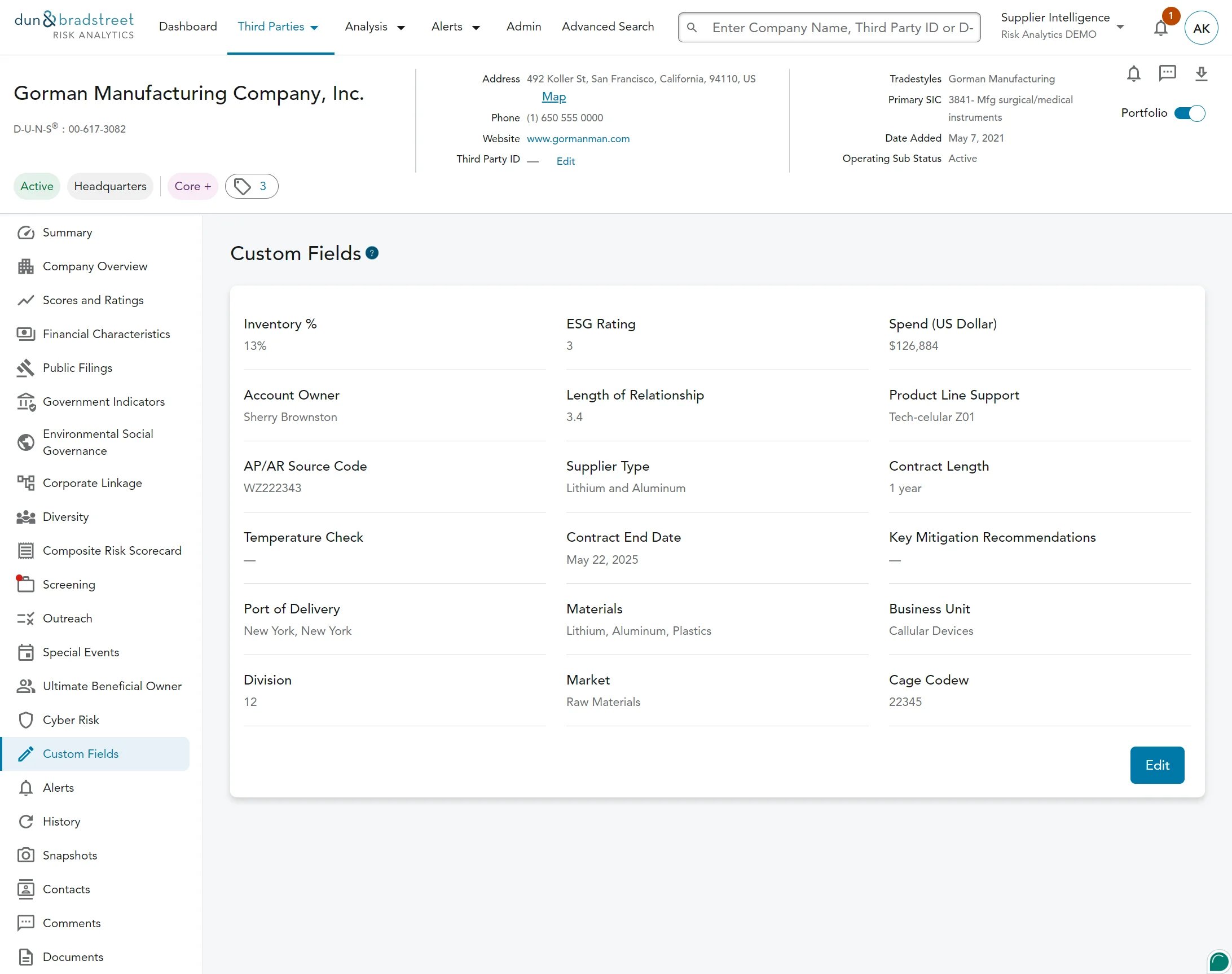Click the download icon in company header
Viewport: 1232px width, 974px height.
pyautogui.click(x=1201, y=73)
